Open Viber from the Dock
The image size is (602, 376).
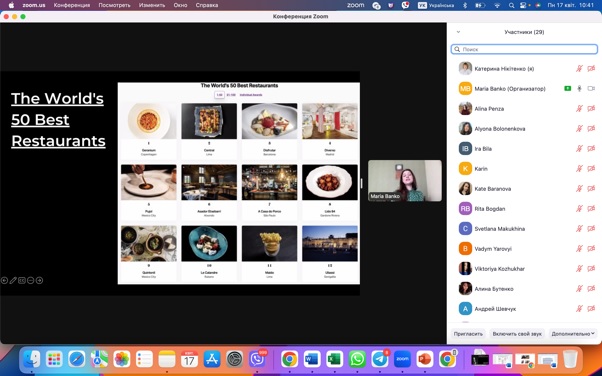point(257,359)
